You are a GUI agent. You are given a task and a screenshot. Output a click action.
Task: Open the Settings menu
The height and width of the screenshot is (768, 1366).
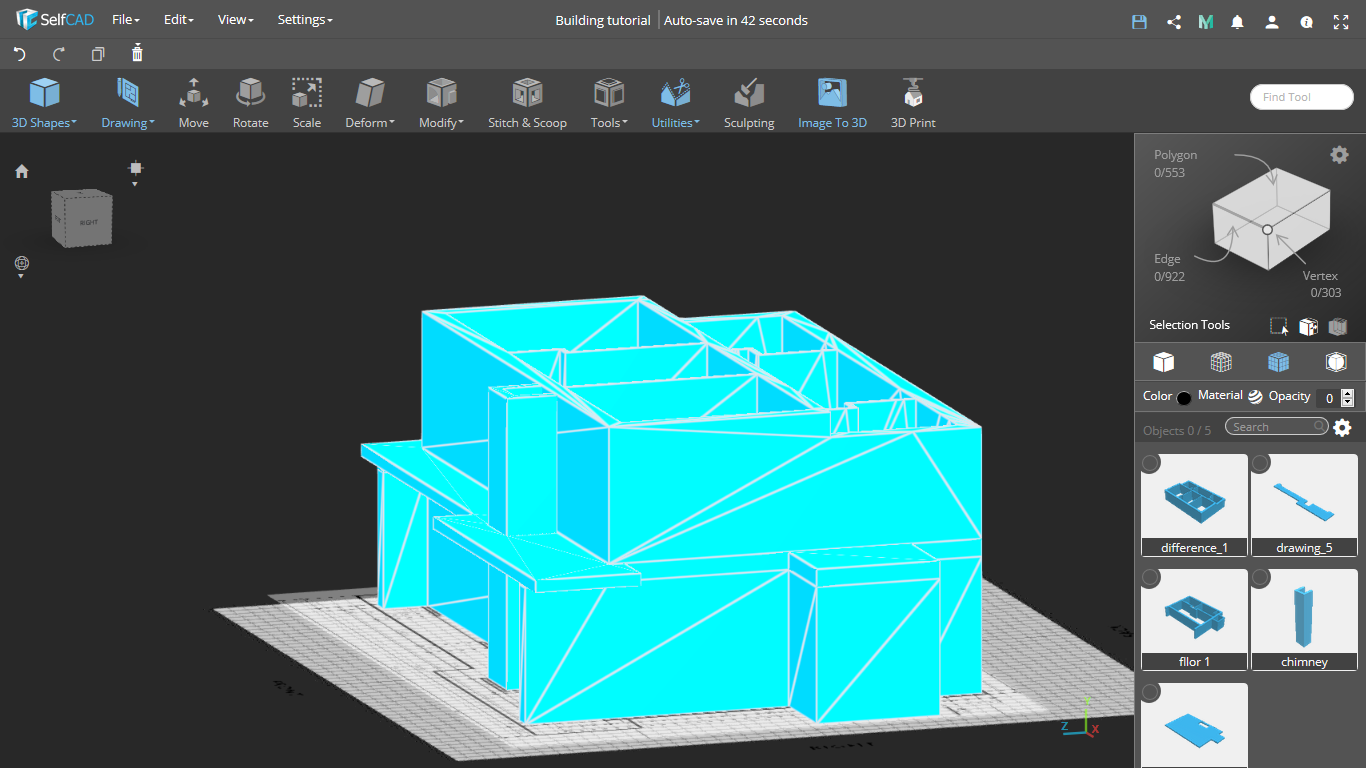(305, 20)
